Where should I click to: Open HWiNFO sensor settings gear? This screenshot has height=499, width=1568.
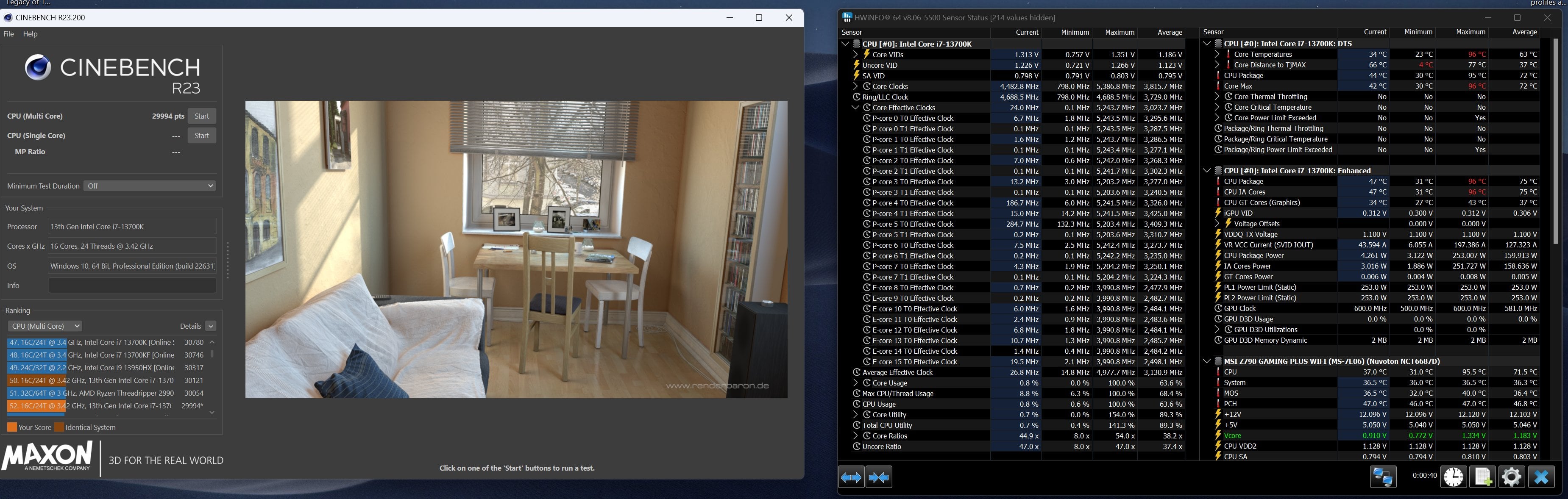[x=1511, y=477]
